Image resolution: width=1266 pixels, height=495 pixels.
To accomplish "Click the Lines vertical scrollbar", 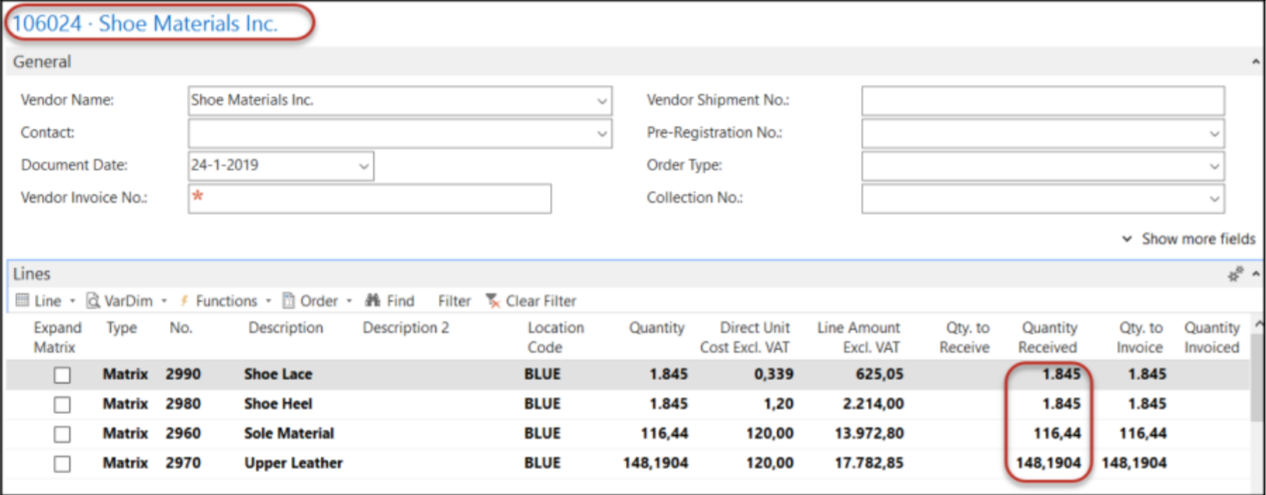I will click(x=1256, y=400).
